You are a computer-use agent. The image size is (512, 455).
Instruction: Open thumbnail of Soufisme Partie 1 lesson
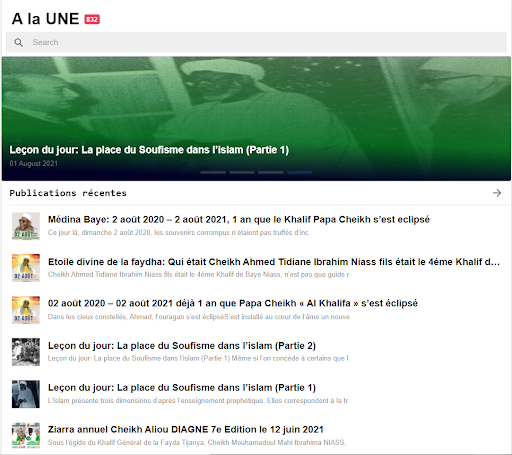26,394
